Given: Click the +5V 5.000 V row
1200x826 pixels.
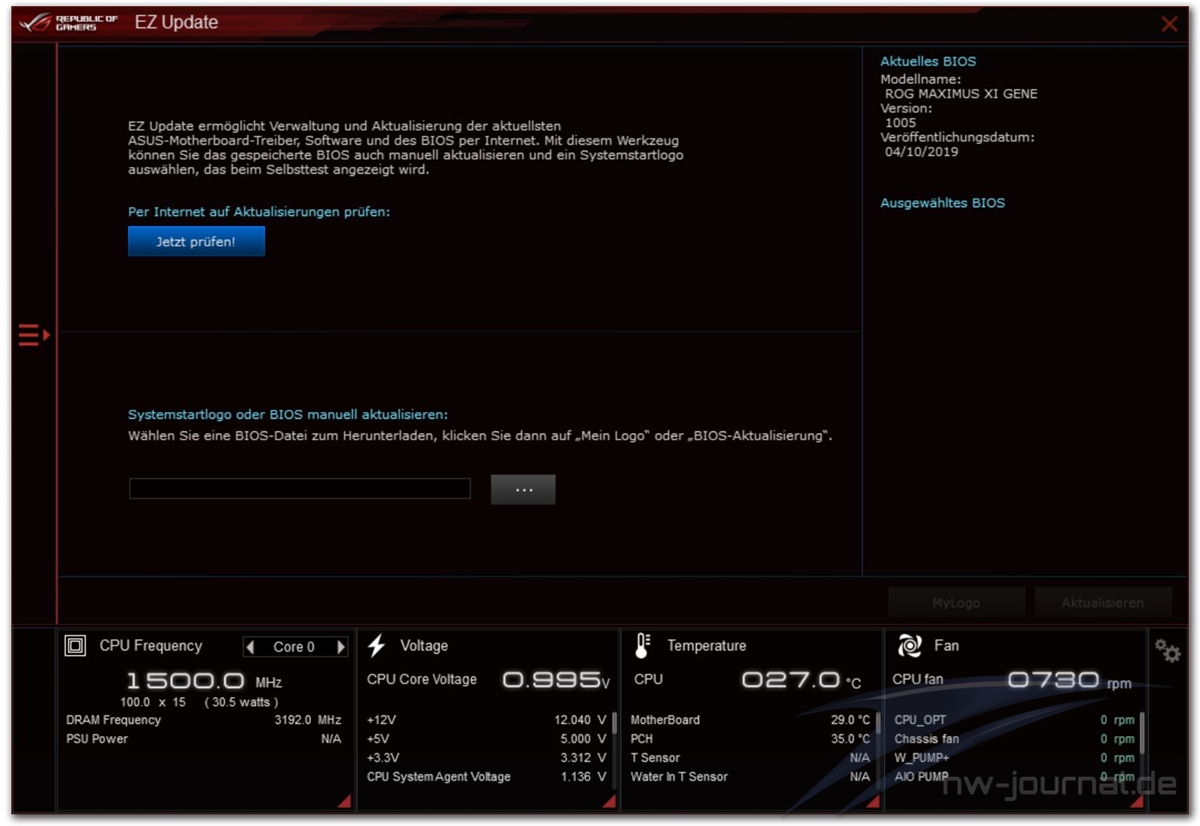Looking at the screenshot, I should pos(487,739).
